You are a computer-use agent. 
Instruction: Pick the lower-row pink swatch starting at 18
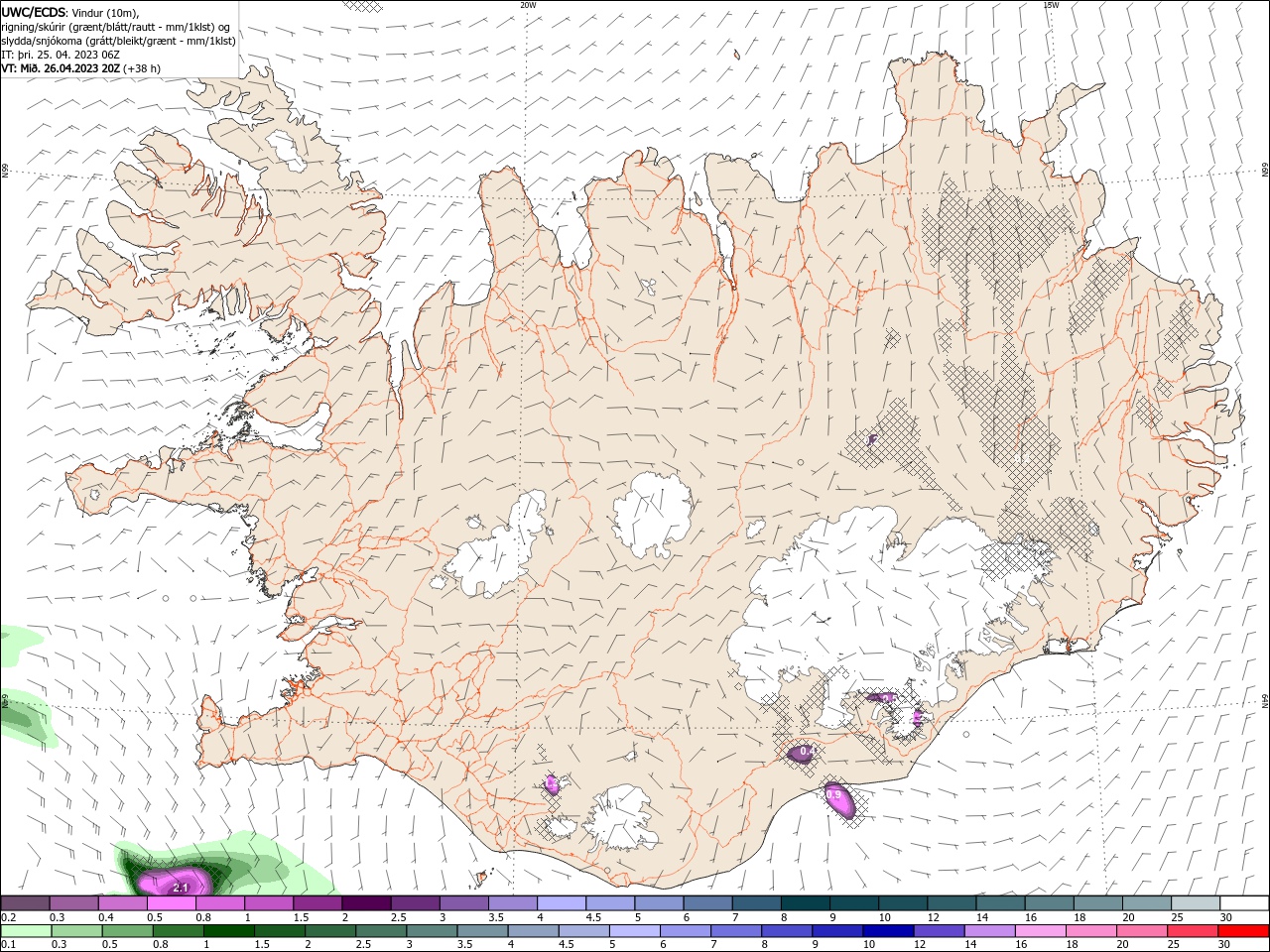1089,931
